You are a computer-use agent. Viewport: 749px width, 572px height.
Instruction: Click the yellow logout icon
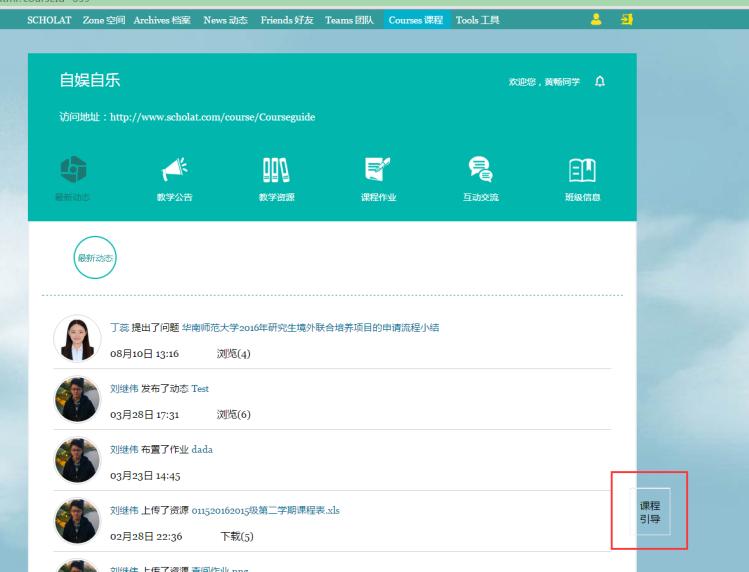pyautogui.click(x=627, y=20)
